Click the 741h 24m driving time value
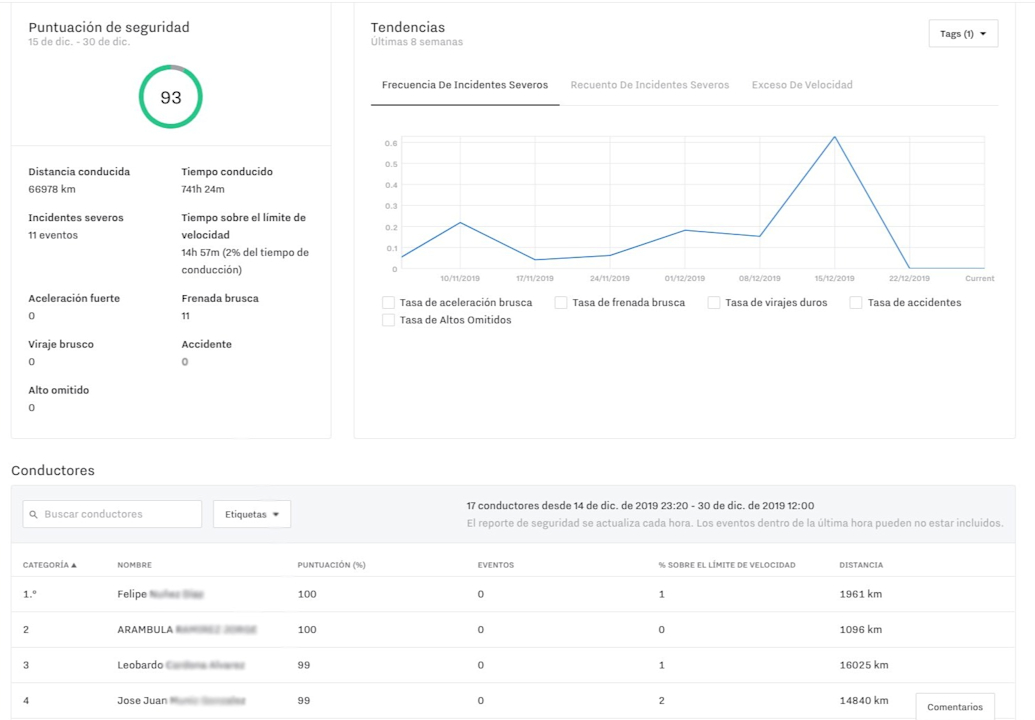1035x720 pixels. point(203,189)
